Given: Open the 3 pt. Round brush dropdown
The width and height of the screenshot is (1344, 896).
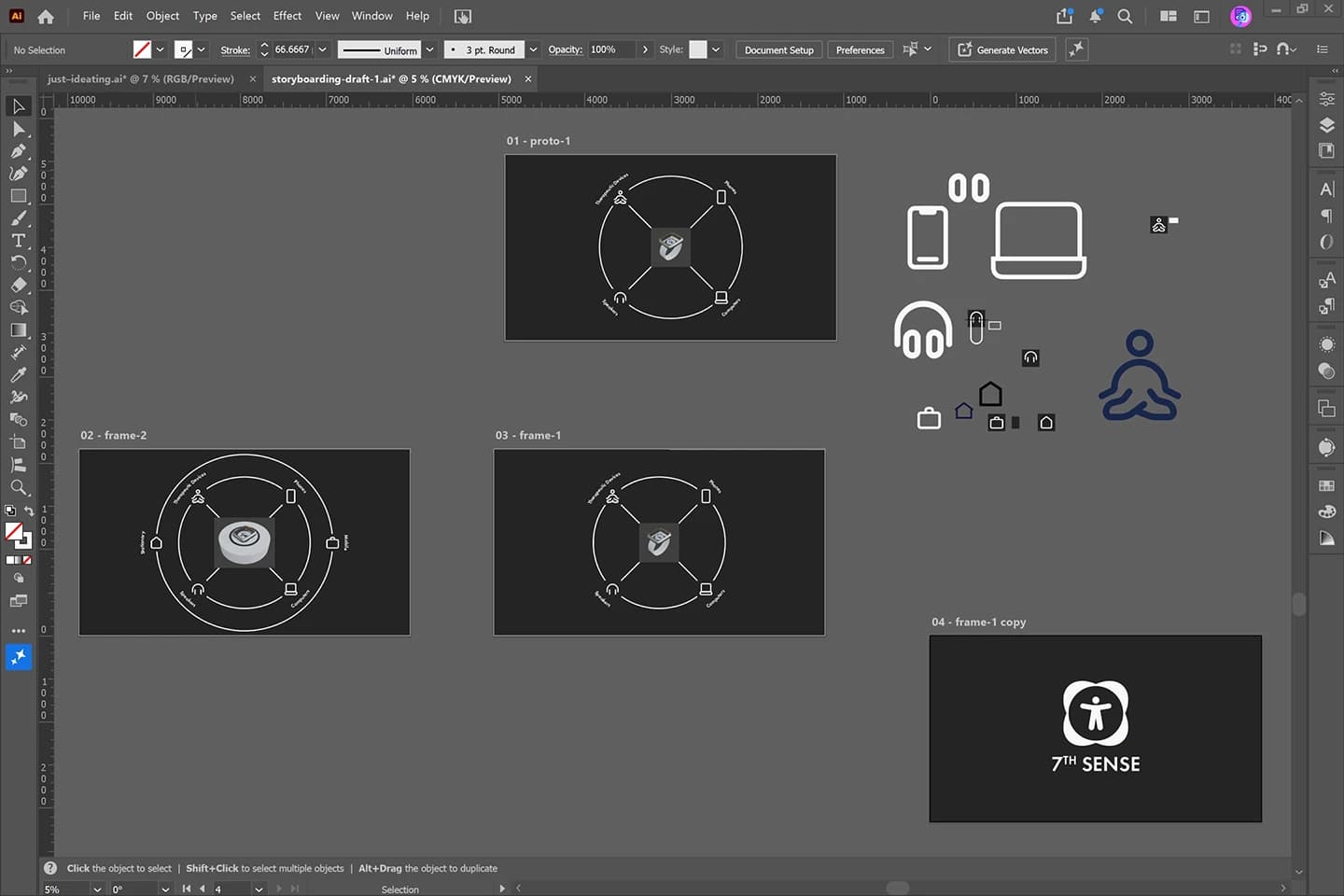Looking at the screenshot, I should (533, 49).
